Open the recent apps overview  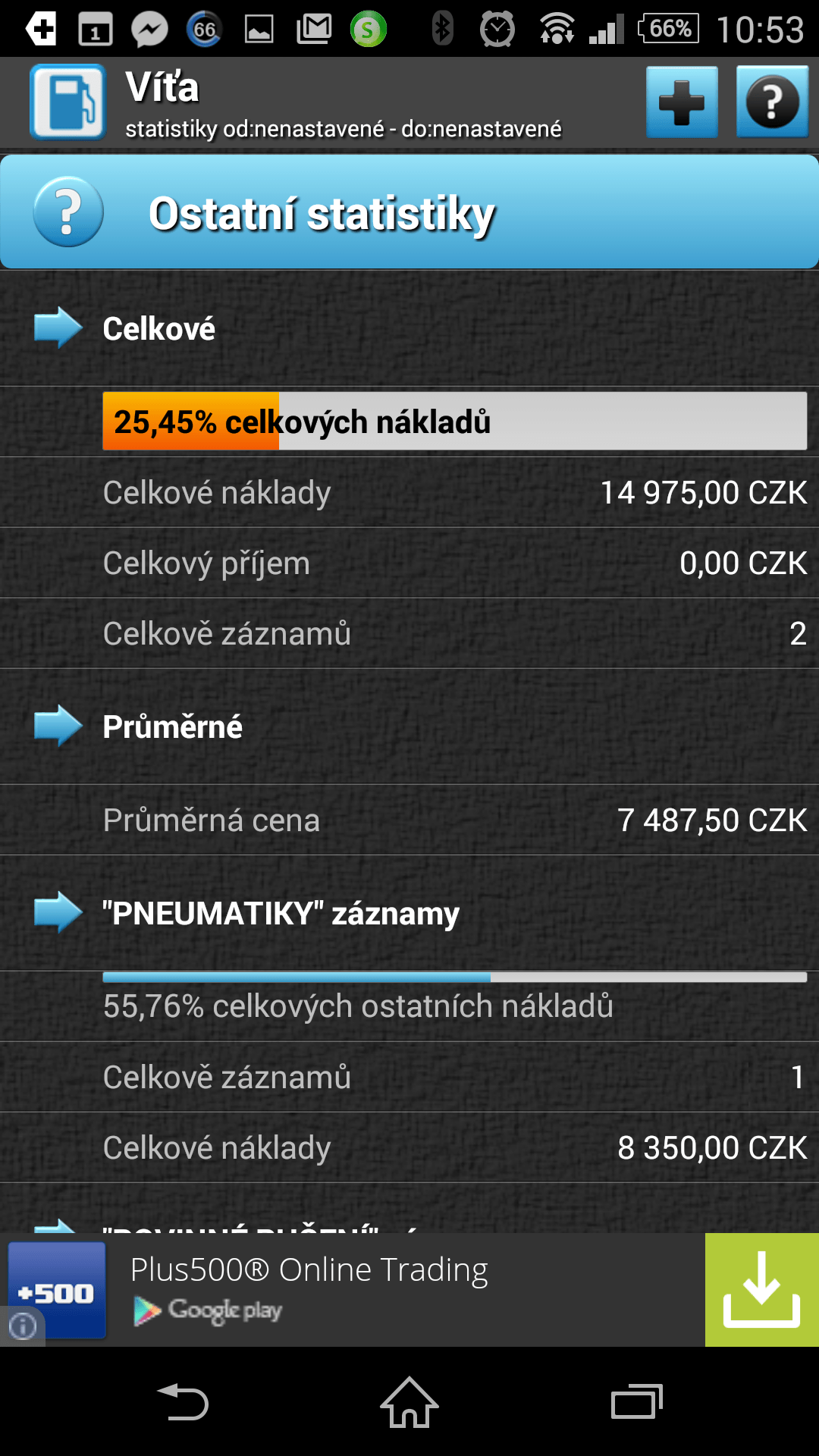(x=636, y=1401)
